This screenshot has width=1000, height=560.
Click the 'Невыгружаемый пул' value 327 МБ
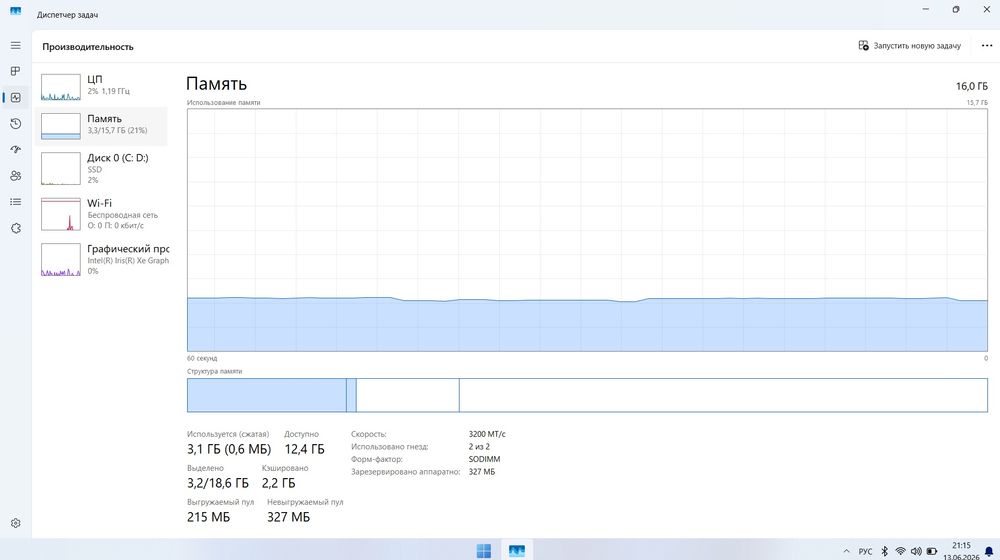[288, 517]
